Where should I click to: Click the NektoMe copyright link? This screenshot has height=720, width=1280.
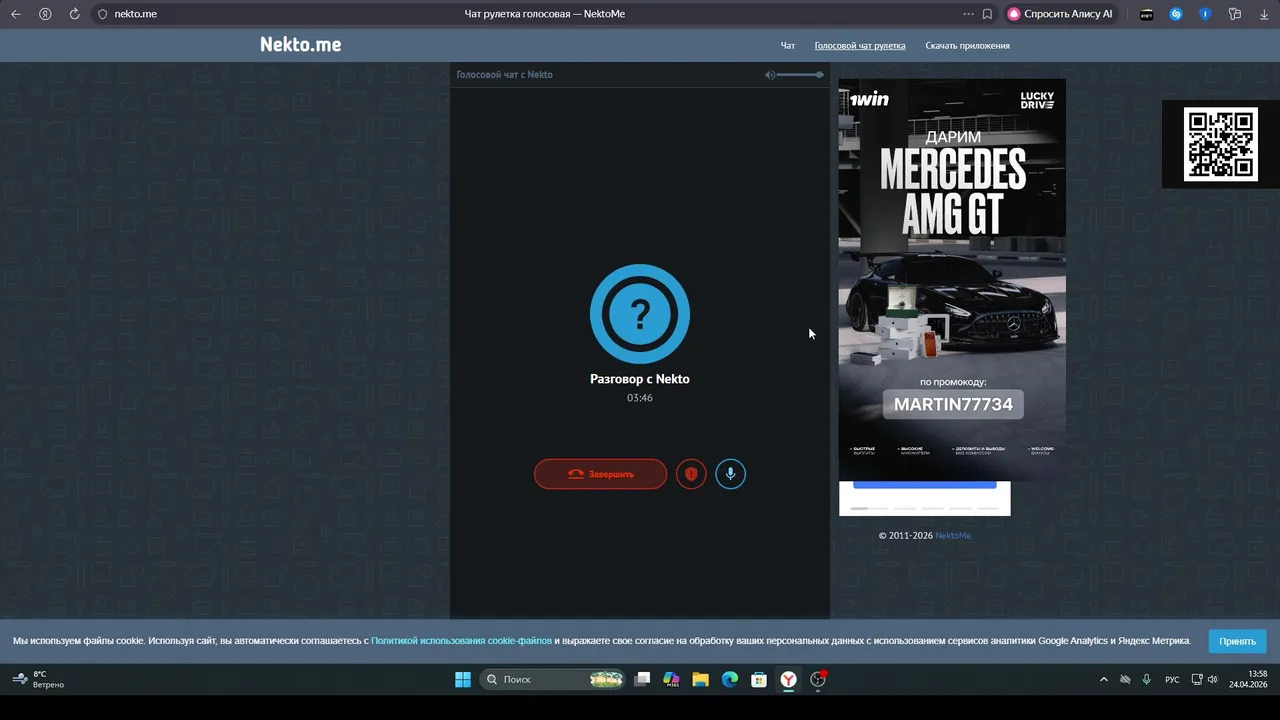tap(953, 536)
